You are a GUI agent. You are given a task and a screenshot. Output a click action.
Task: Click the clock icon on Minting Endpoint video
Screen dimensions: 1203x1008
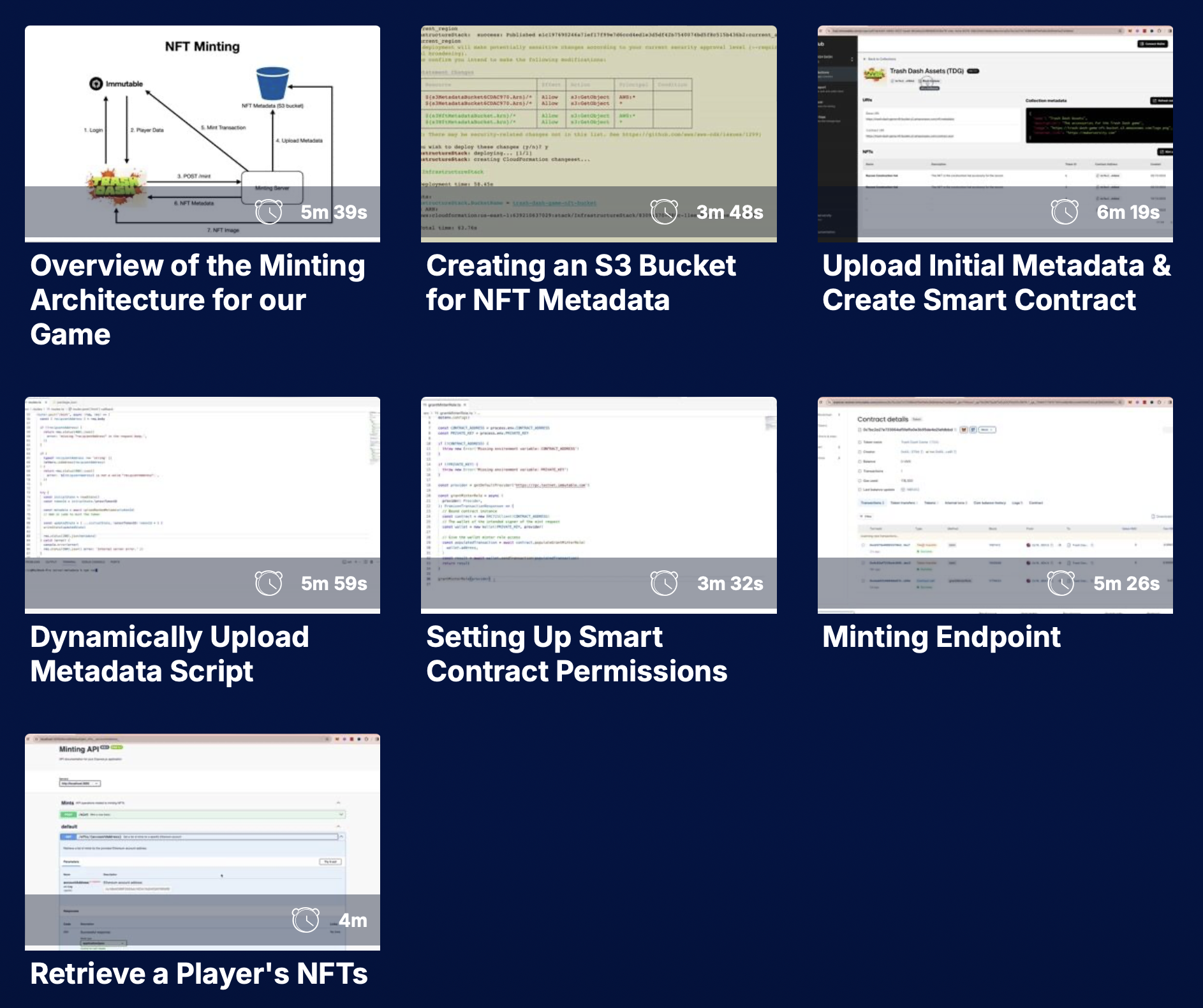(x=1061, y=583)
